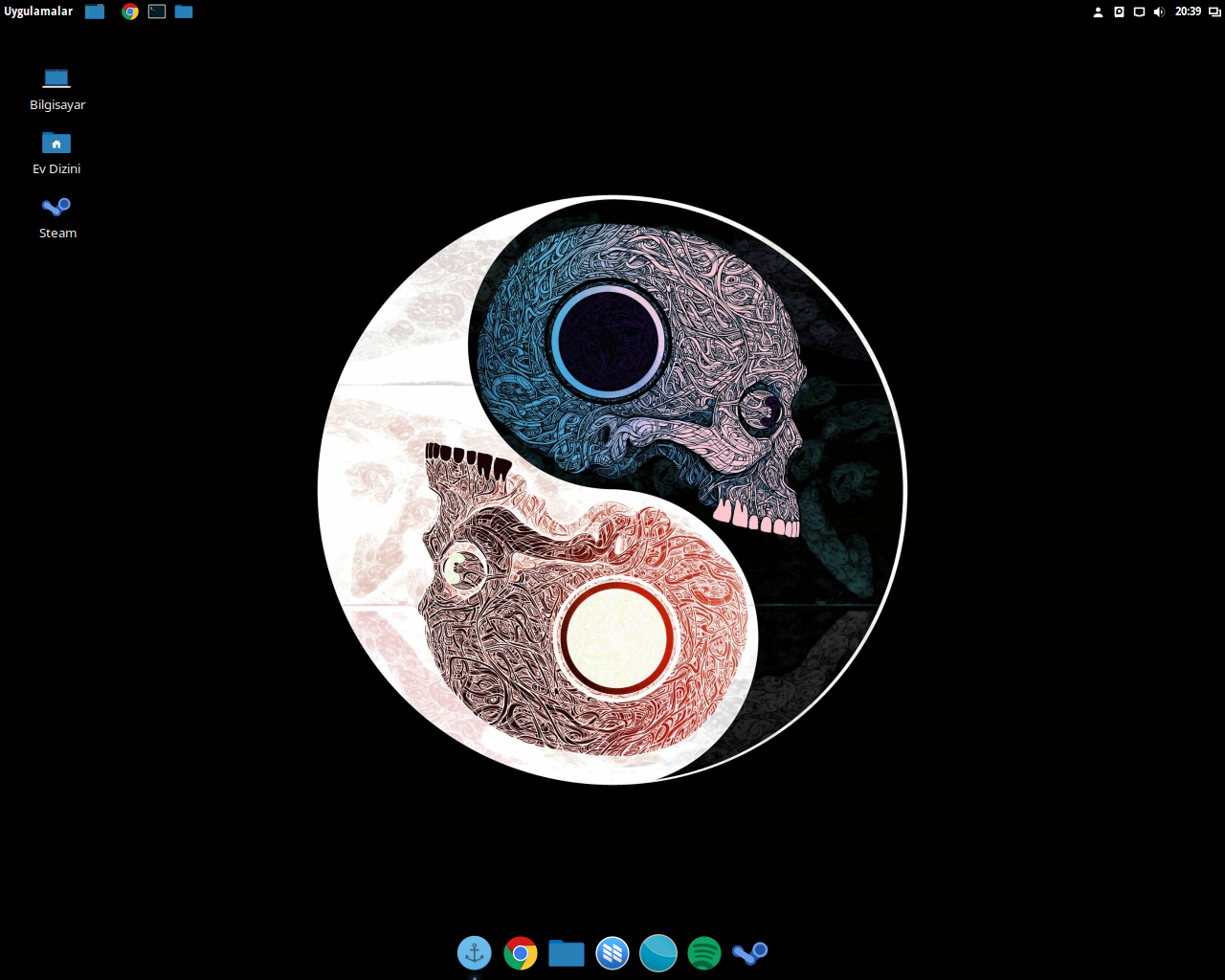Click the Ev Dizini label text

[56, 168]
